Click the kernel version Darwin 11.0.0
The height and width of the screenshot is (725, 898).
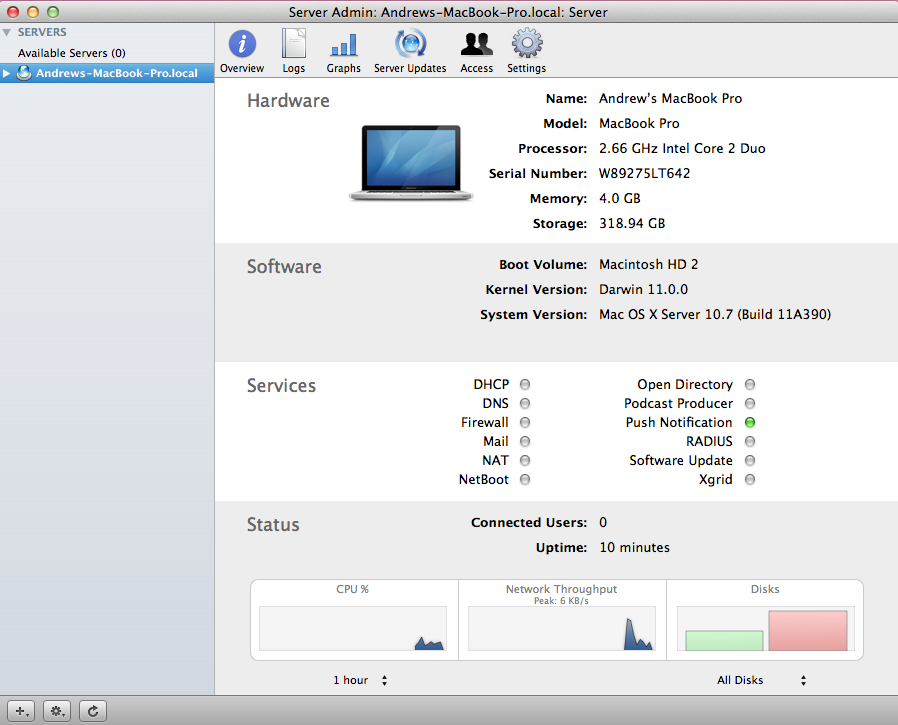(x=643, y=289)
